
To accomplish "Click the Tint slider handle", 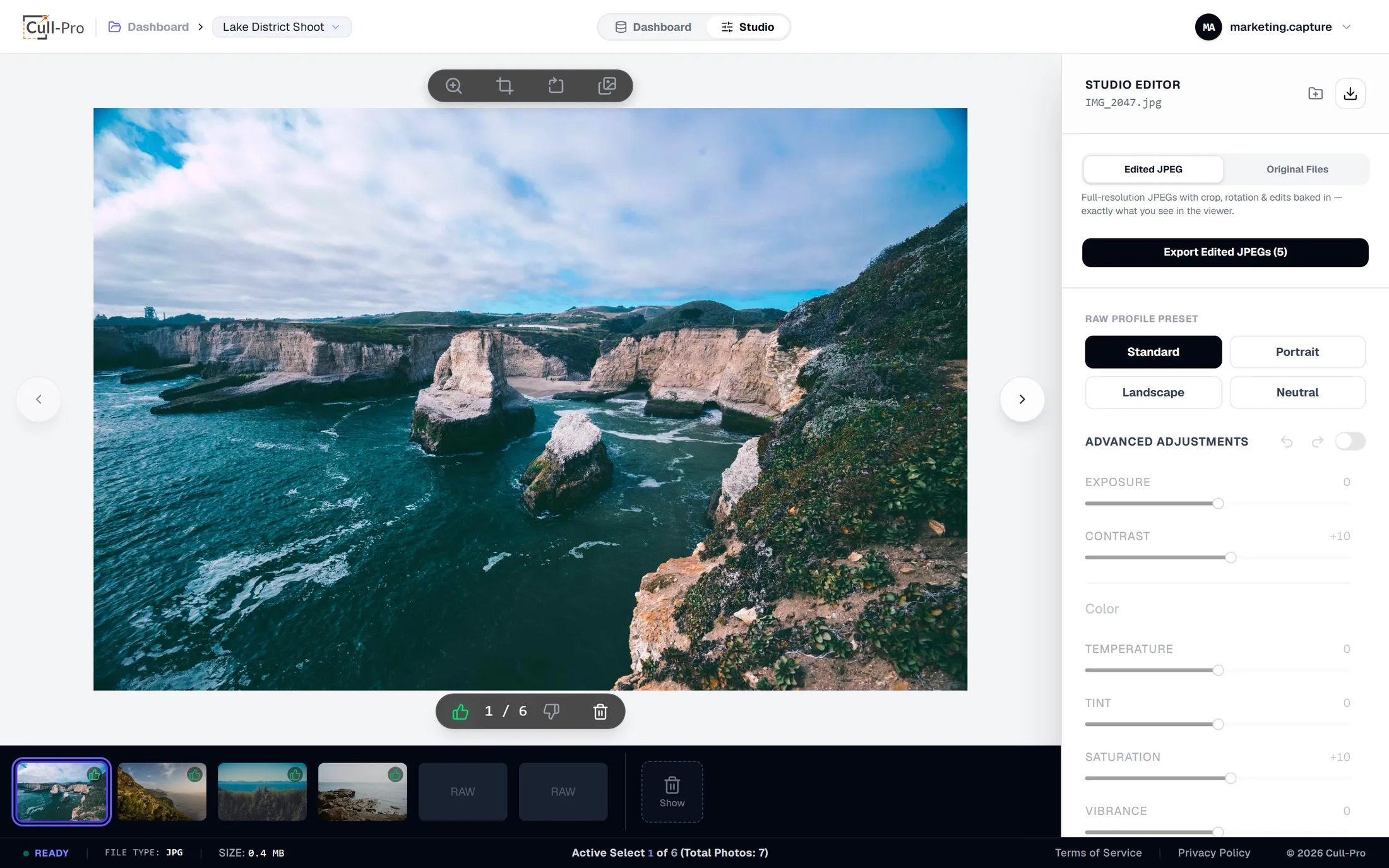I will pyautogui.click(x=1218, y=724).
